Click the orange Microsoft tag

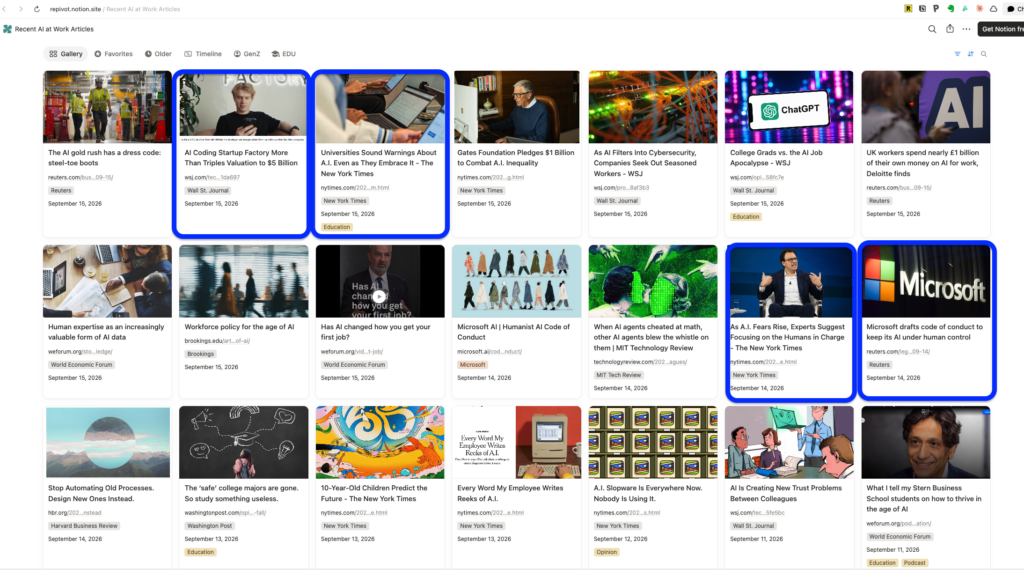click(472, 364)
